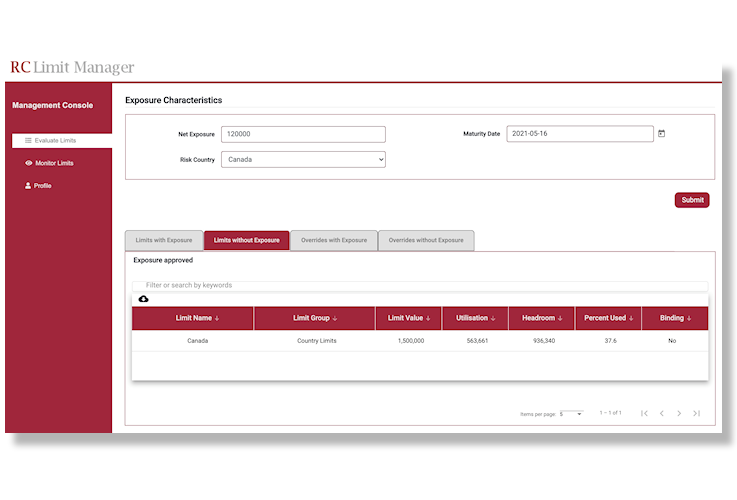The image size is (737, 500).
Task: Go to the next results page
Action: click(x=679, y=413)
